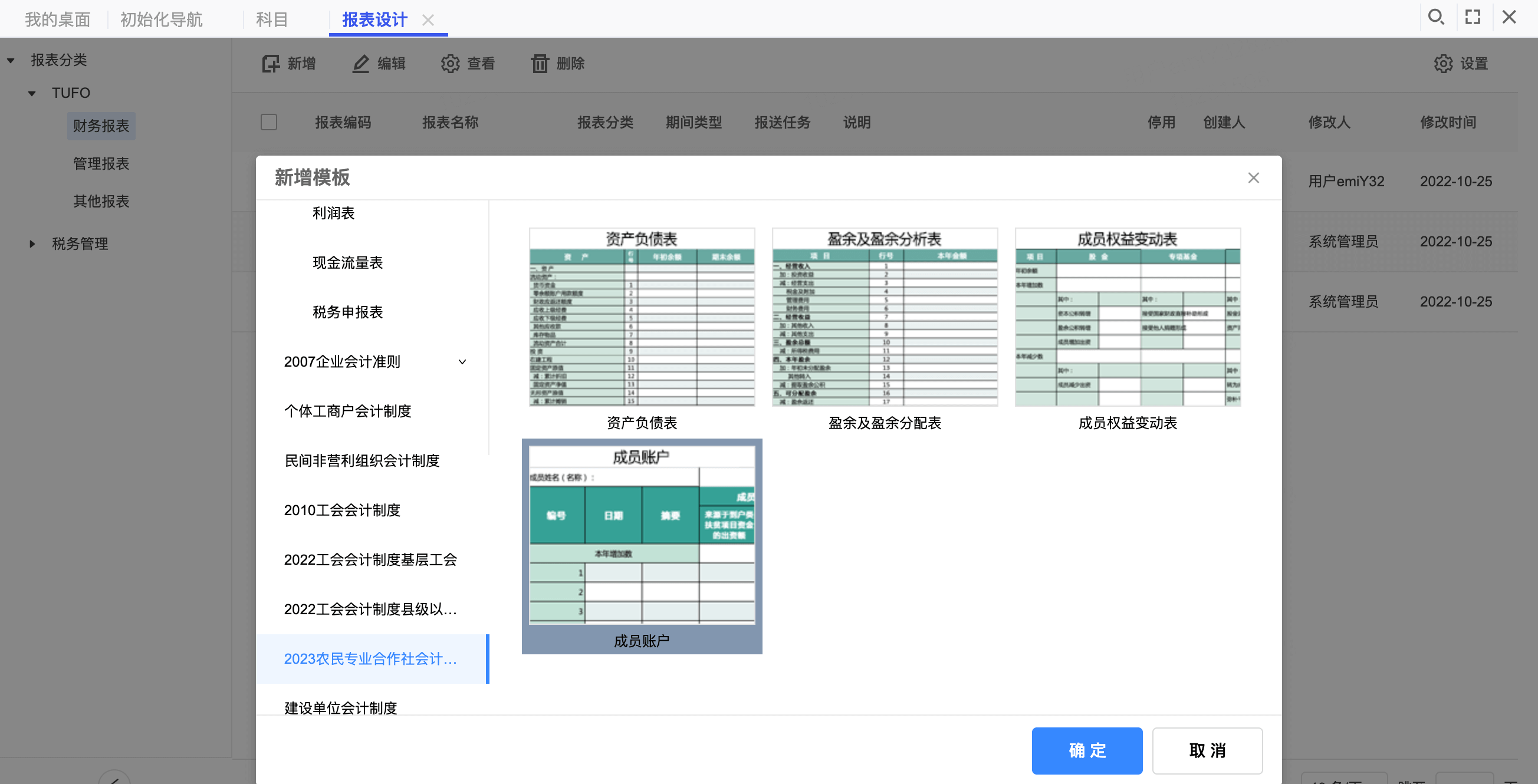This screenshot has height=784, width=1538.
Task: Click the 确定 confirm button
Action: click(1087, 750)
